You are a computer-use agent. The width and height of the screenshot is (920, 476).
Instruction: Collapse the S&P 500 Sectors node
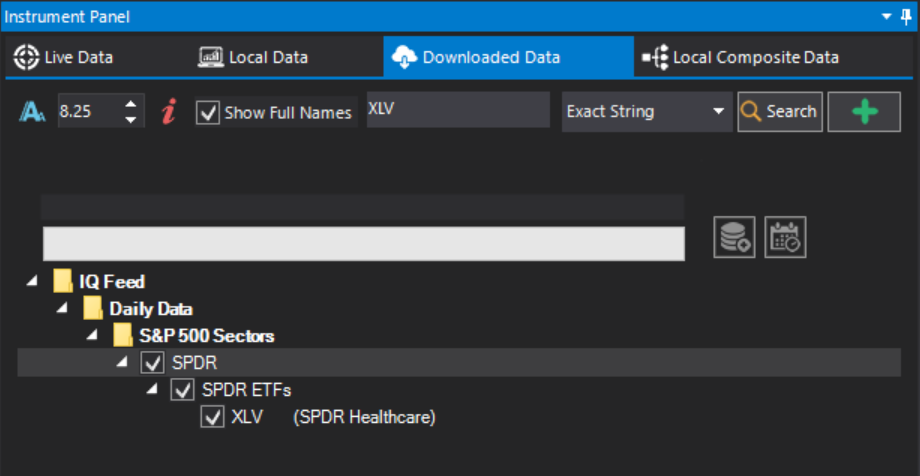point(92,336)
